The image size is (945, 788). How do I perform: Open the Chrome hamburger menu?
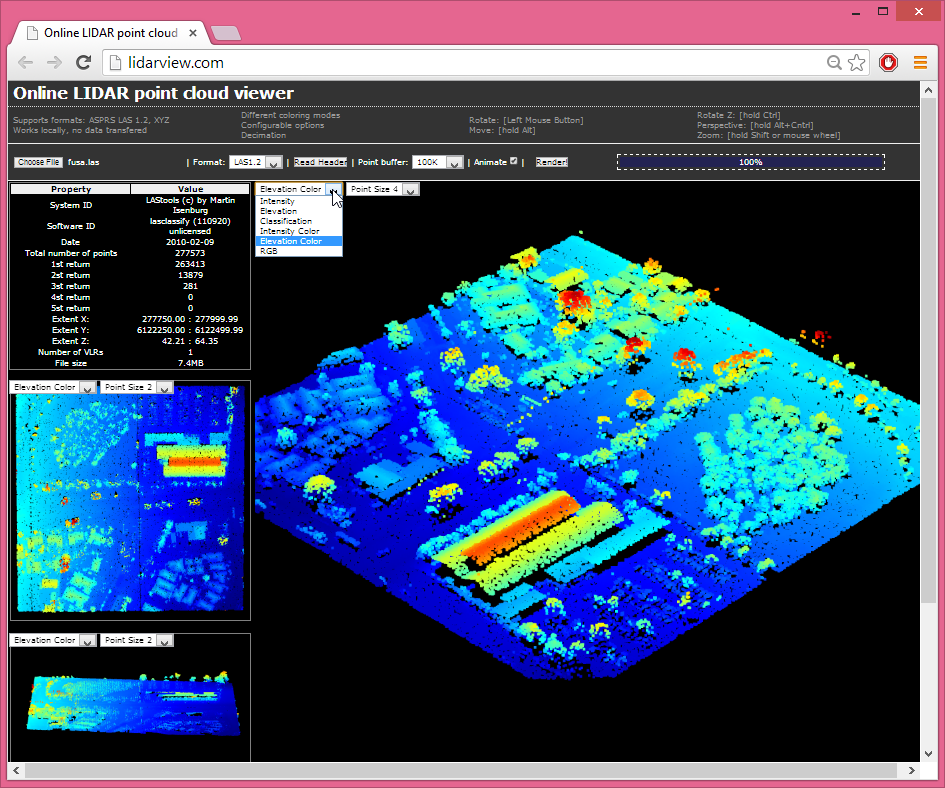point(920,63)
